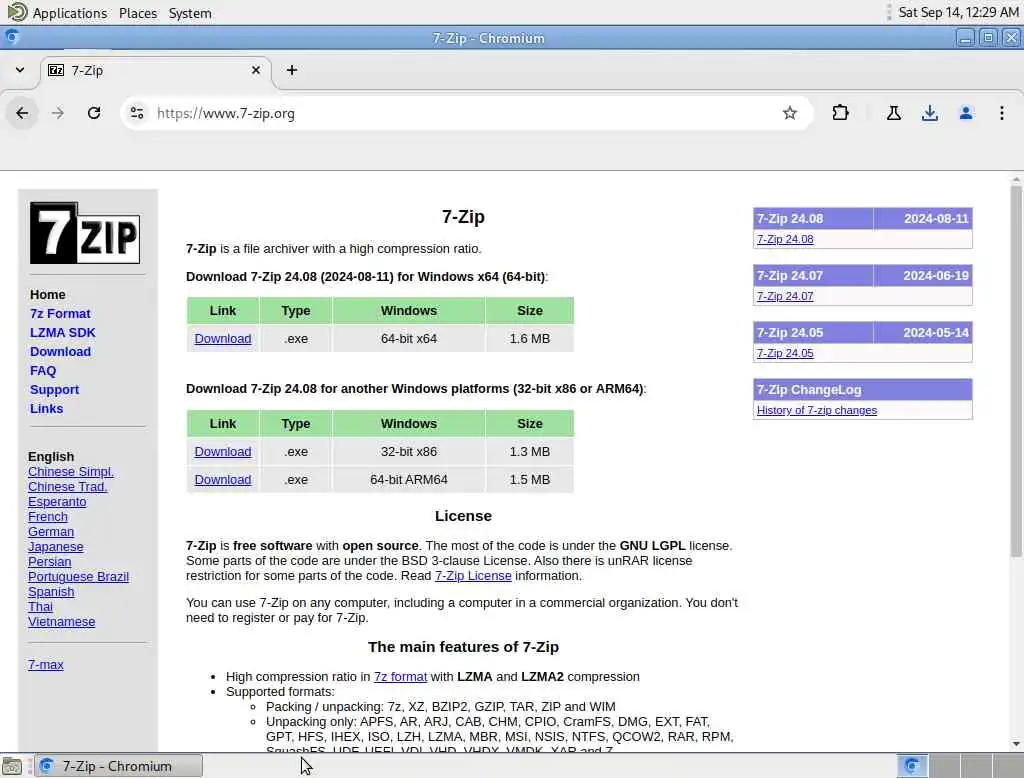Switch to the 7-Zip tab
This screenshot has height=778, width=1024.
pyautogui.click(x=154, y=70)
